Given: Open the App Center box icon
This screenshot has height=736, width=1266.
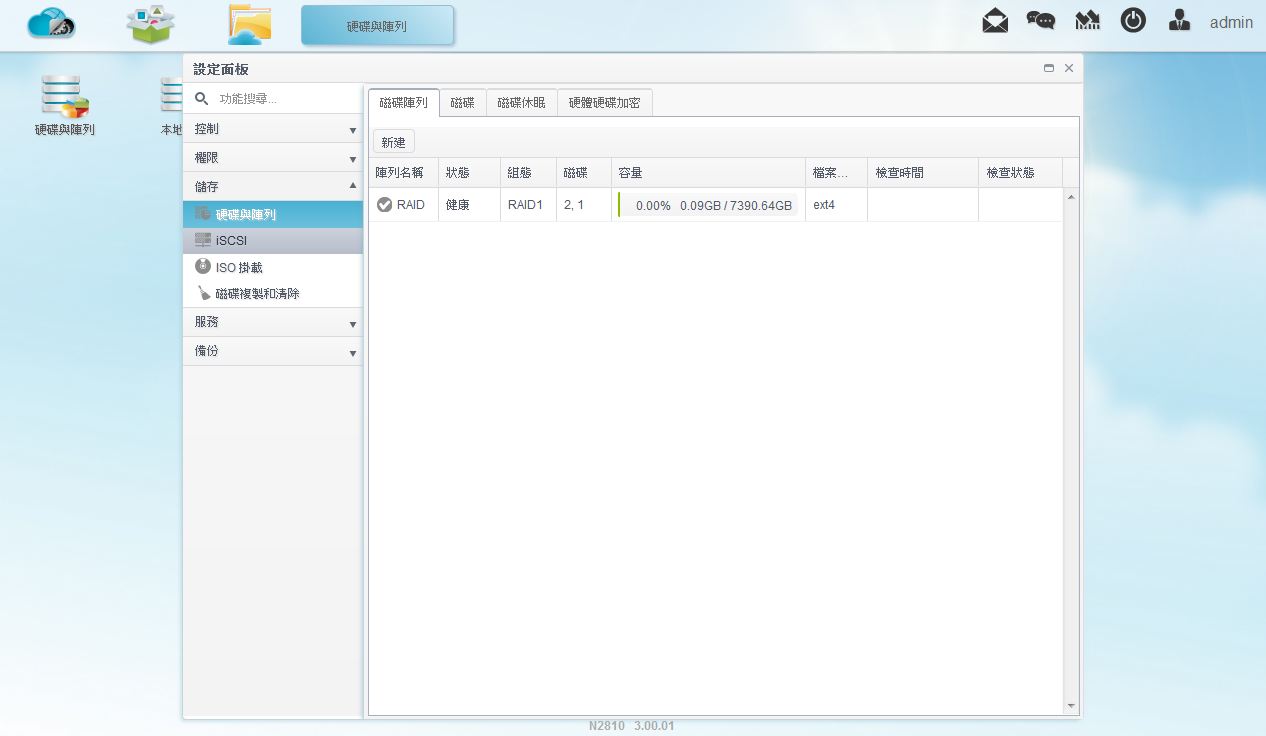Looking at the screenshot, I should (151, 25).
